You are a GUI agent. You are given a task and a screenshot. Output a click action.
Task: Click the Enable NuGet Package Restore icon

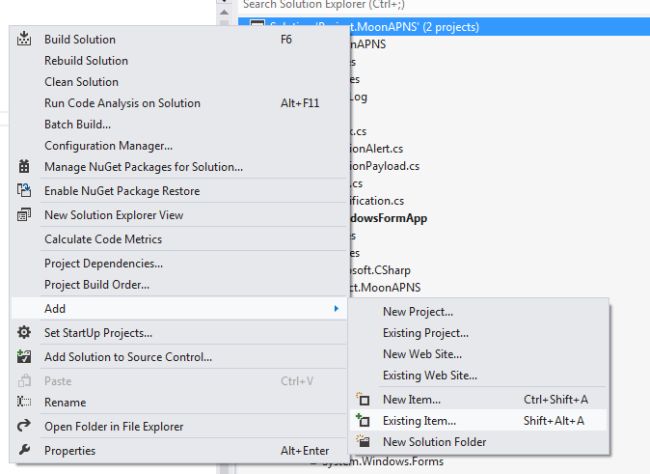[x=24, y=191]
